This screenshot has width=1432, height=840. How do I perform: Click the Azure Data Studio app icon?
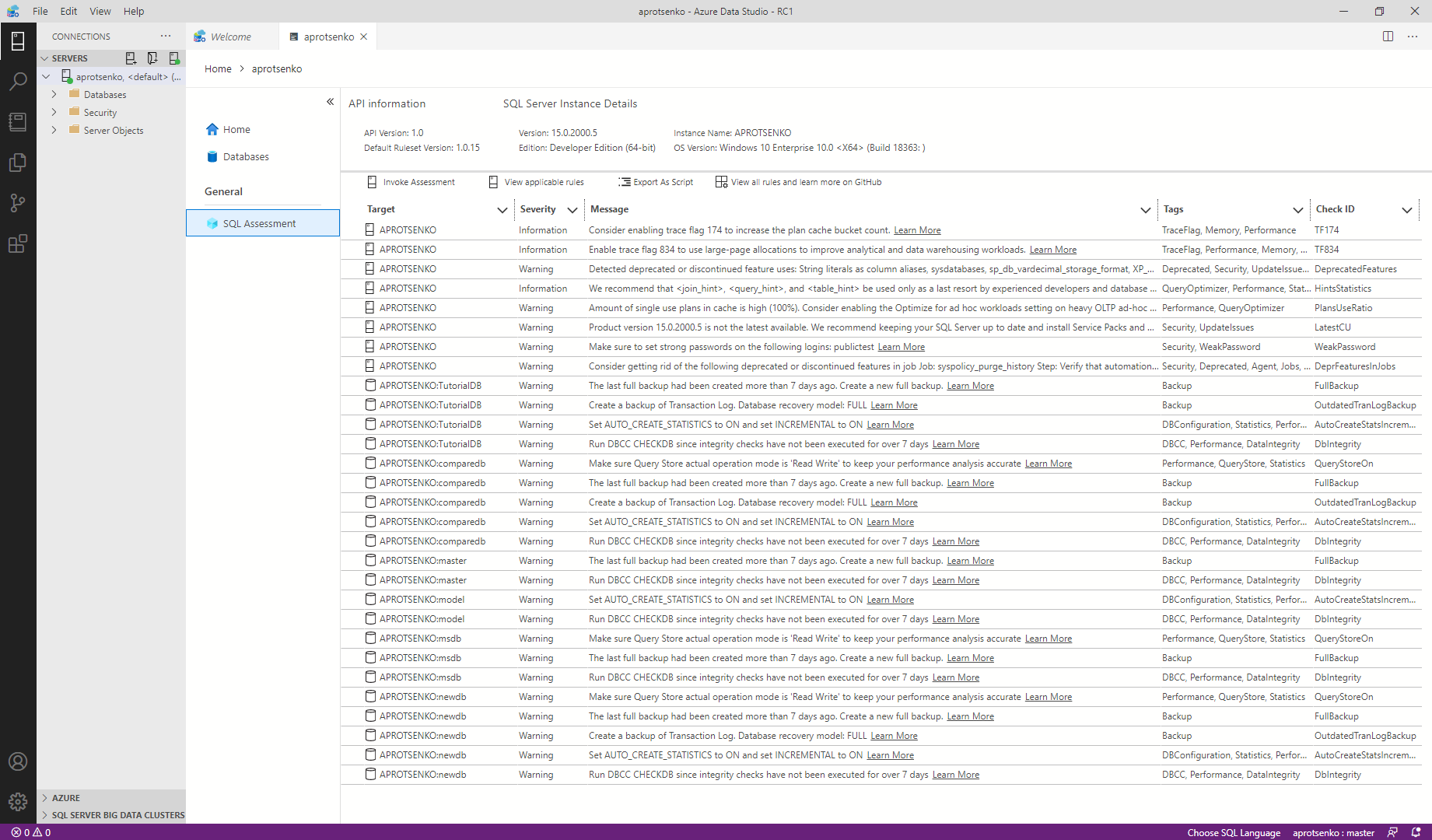pos(12,11)
